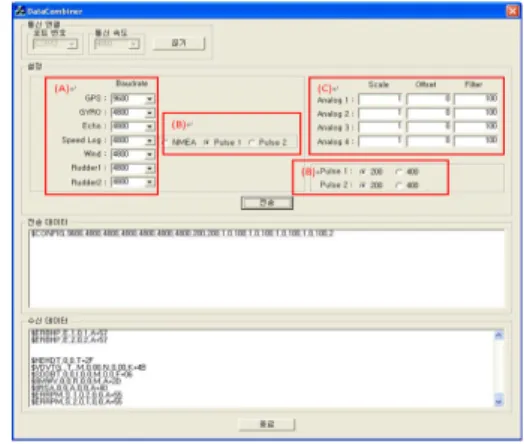Click the received data scroll up arrow
524x444 pixels.
[499, 335]
